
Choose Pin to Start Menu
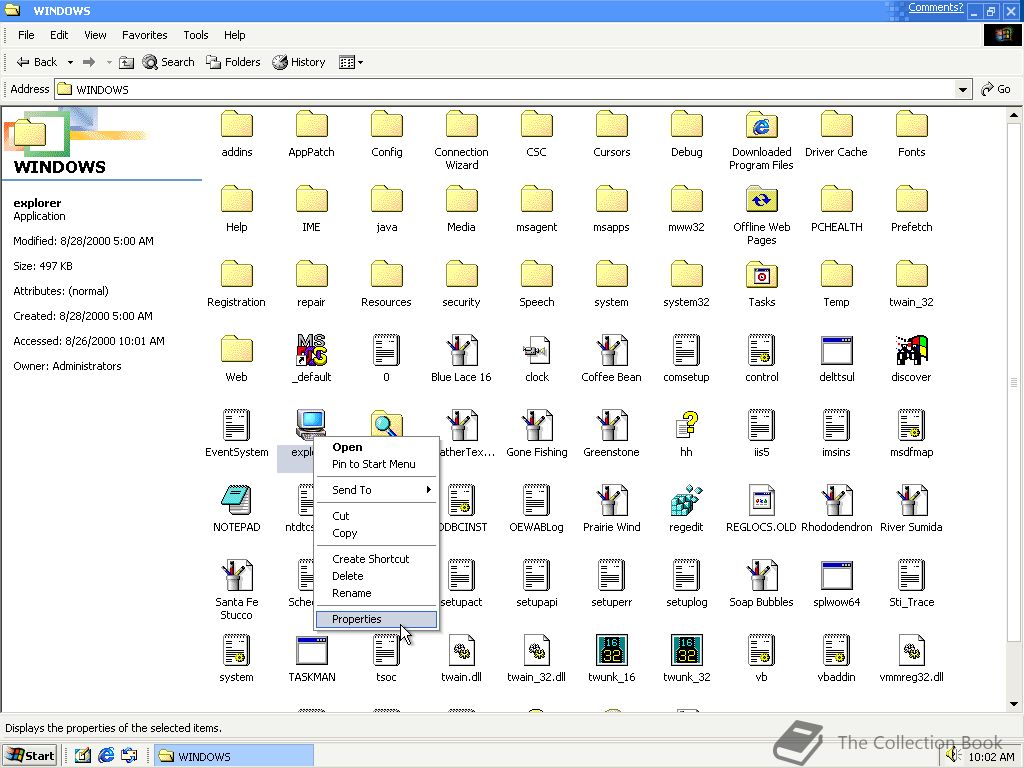(x=376, y=464)
